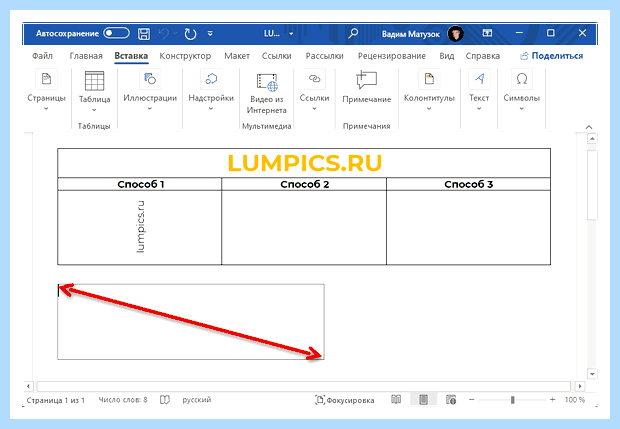Viewport: 620px width, 429px height.
Task: Click the Undo arrow icon
Action: tap(164, 34)
